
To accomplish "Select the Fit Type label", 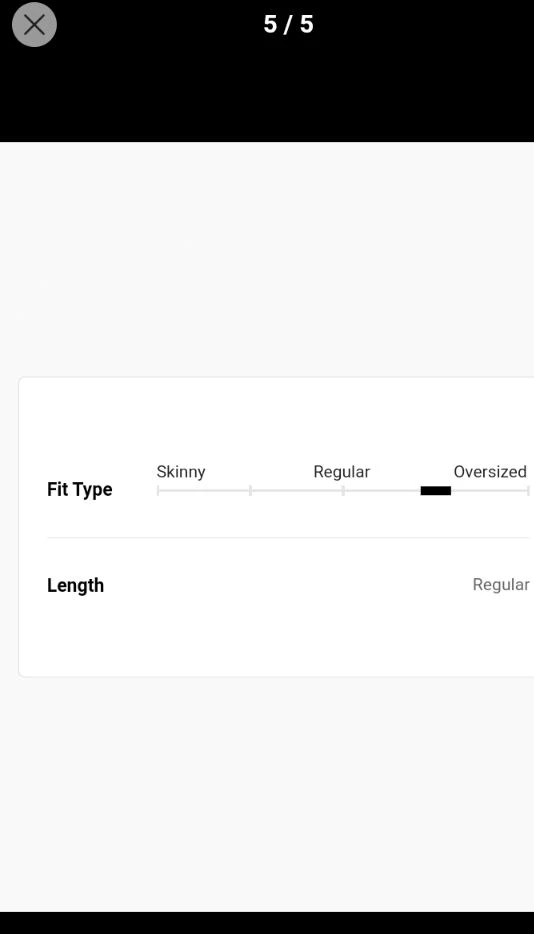I will click(x=79, y=490).
